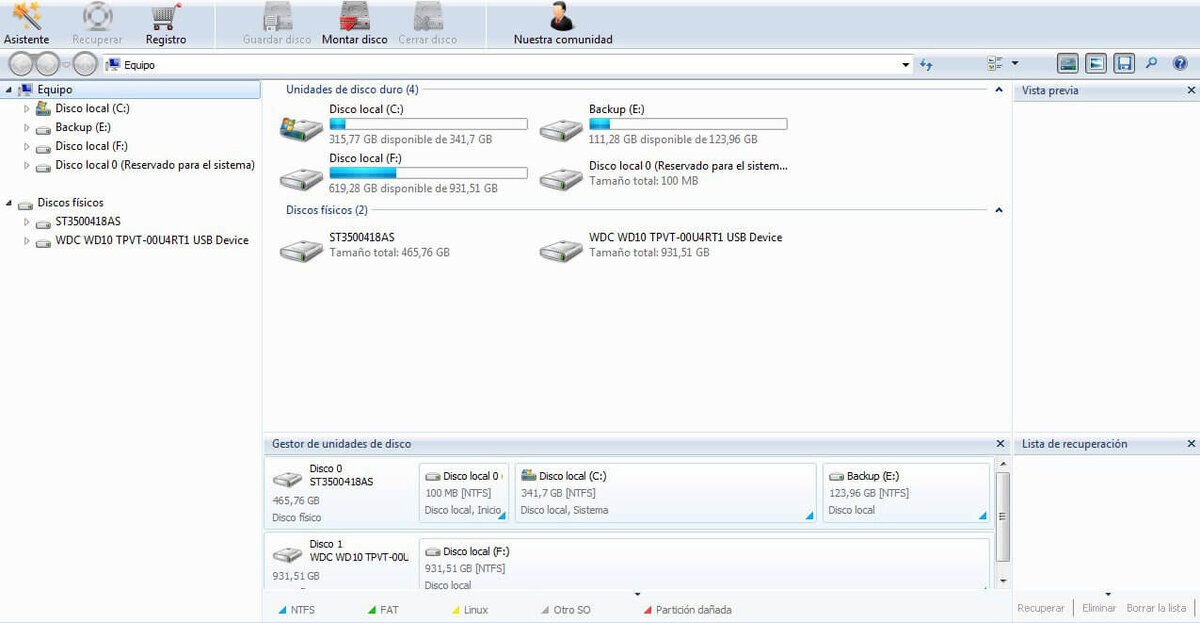Image resolution: width=1200 pixels, height=623 pixels.
Task: Collapse the Discos físicos (2) group
Action: point(998,211)
